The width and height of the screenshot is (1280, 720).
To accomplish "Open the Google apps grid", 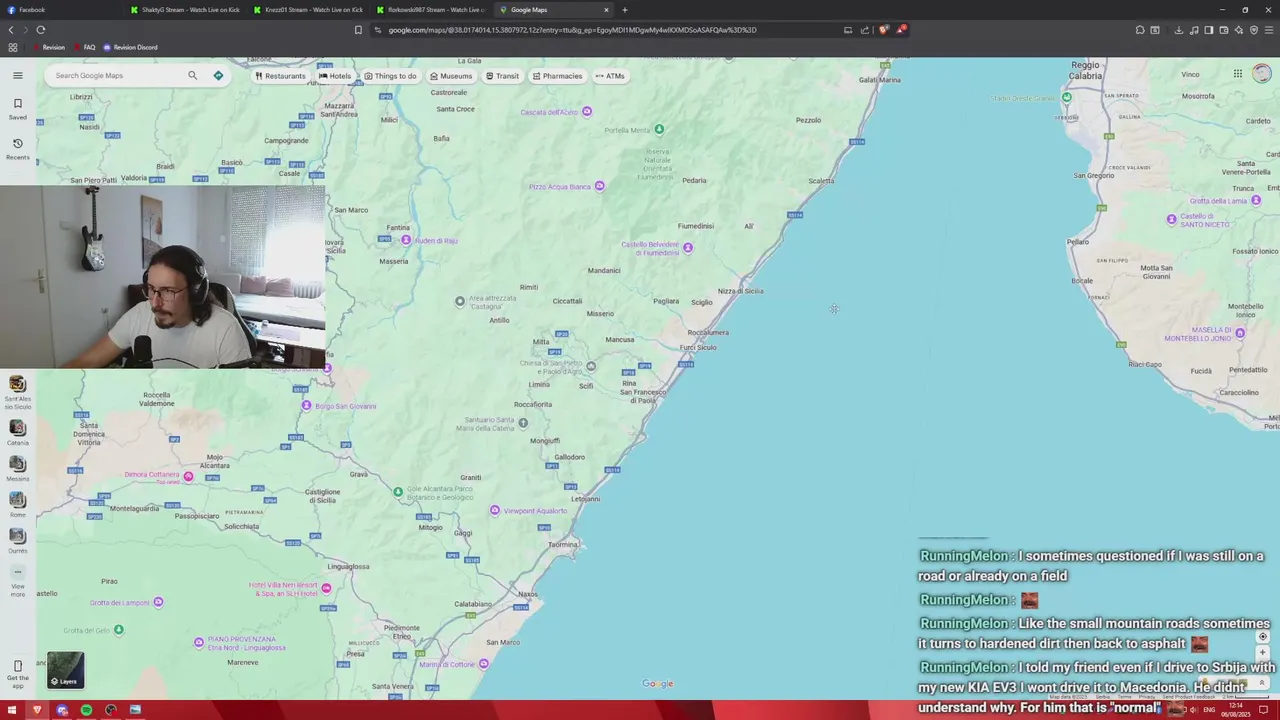I will (1237, 73).
